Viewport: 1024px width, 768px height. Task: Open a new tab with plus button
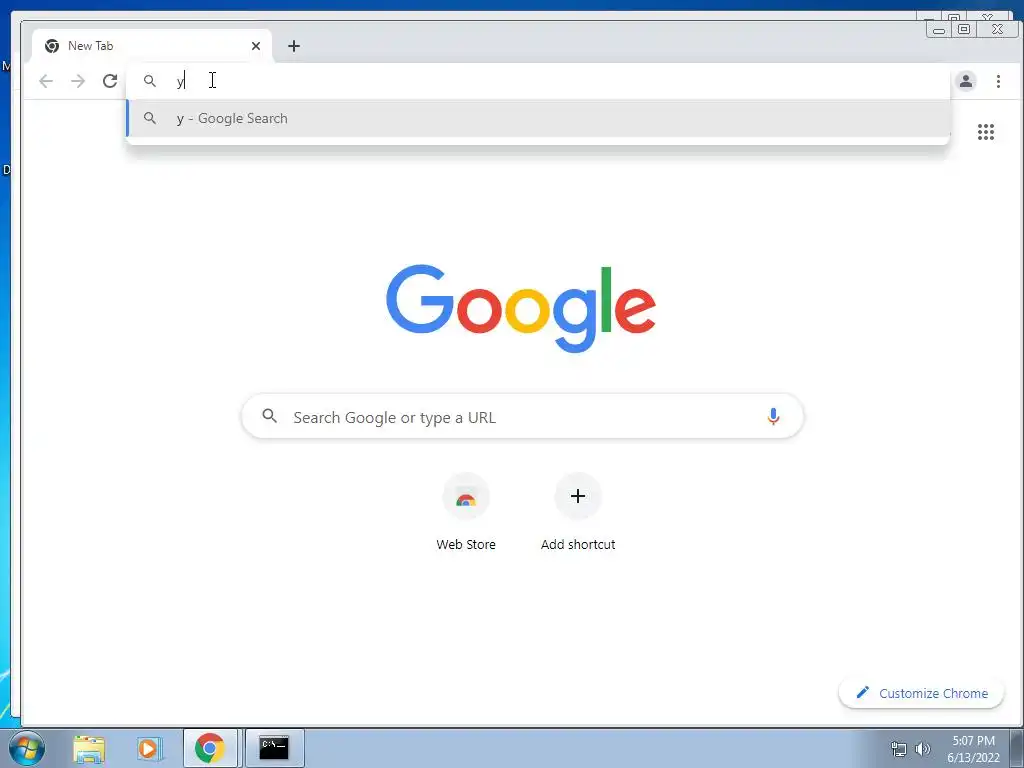click(x=294, y=46)
